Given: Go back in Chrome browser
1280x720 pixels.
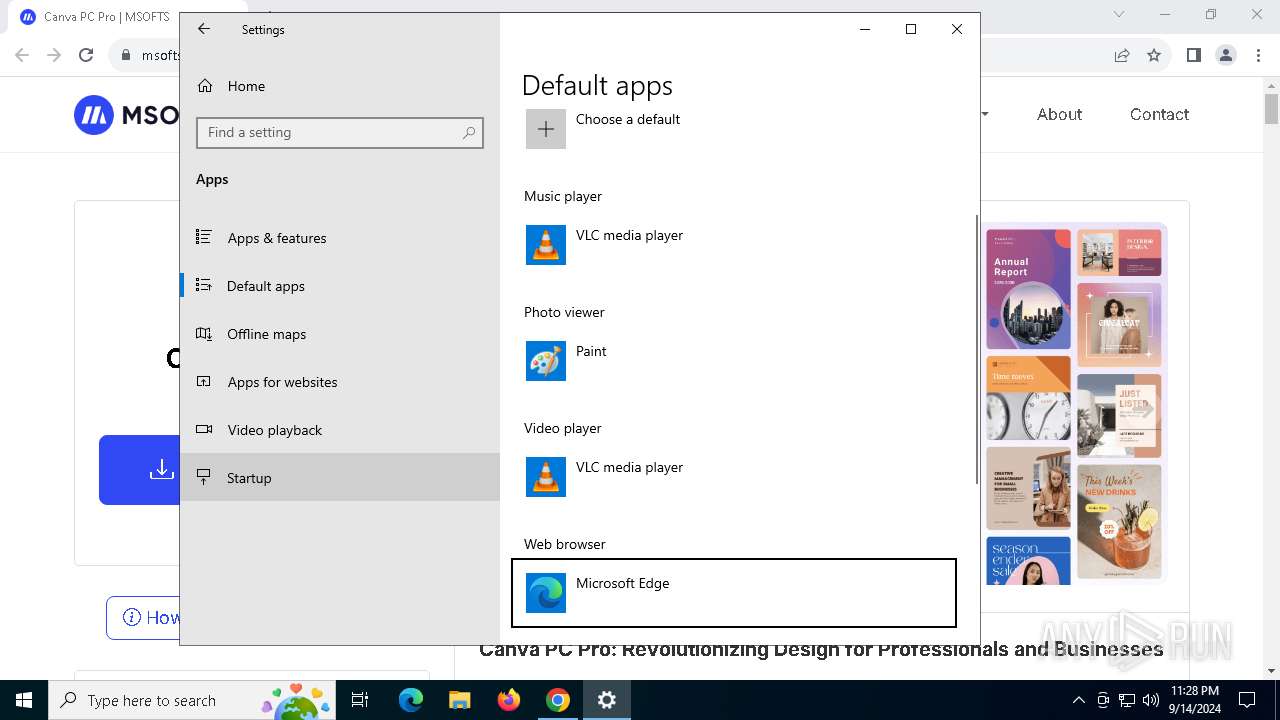Looking at the screenshot, I should pyautogui.click(x=22, y=55).
